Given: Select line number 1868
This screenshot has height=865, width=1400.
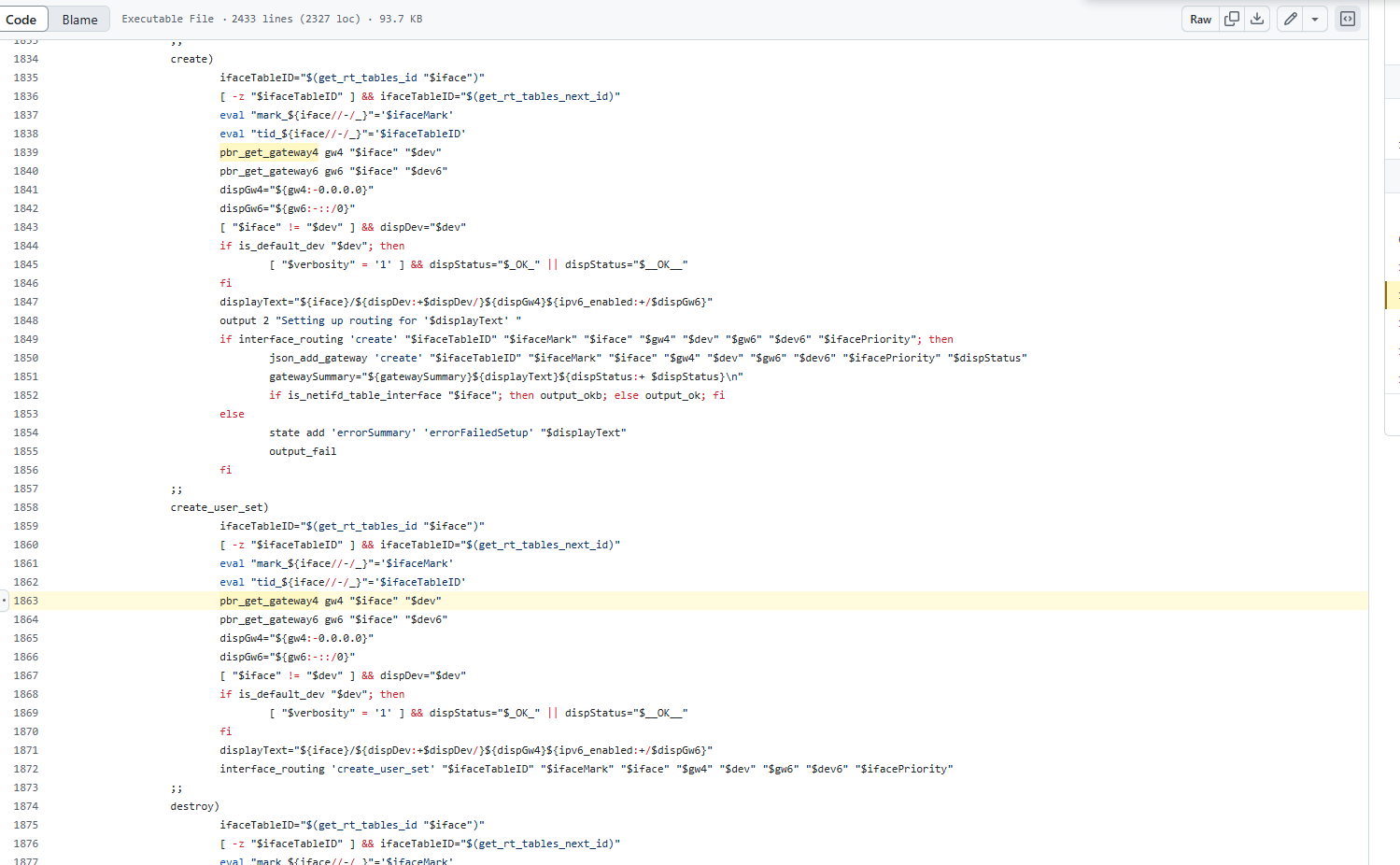Looking at the screenshot, I should pos(26,694).
